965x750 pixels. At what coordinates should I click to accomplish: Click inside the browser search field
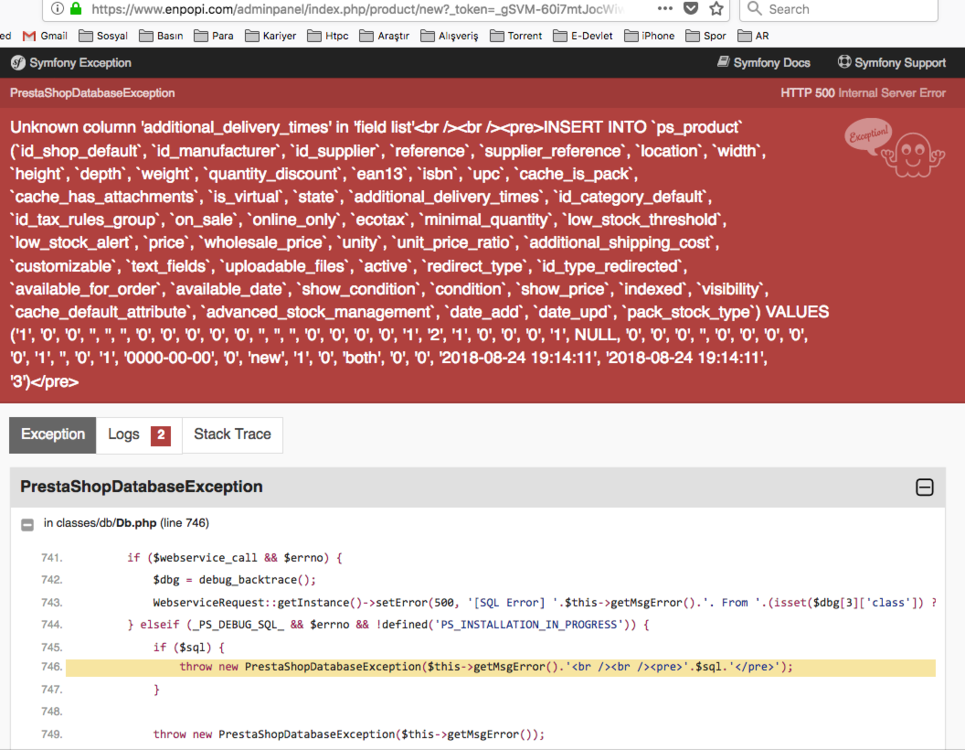tap(840, 10)
